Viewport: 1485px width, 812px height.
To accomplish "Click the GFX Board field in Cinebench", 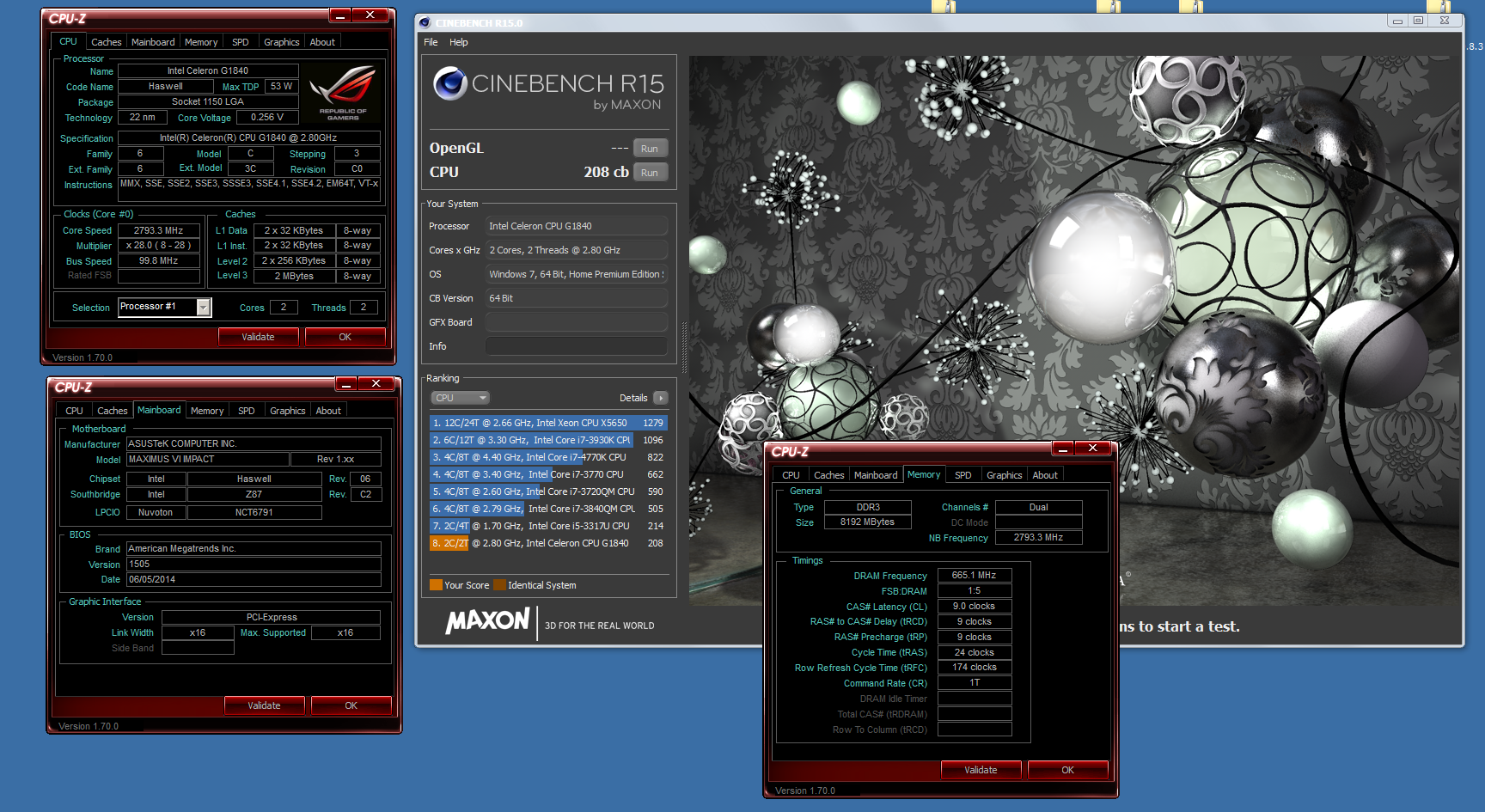I will pos(576,322).
